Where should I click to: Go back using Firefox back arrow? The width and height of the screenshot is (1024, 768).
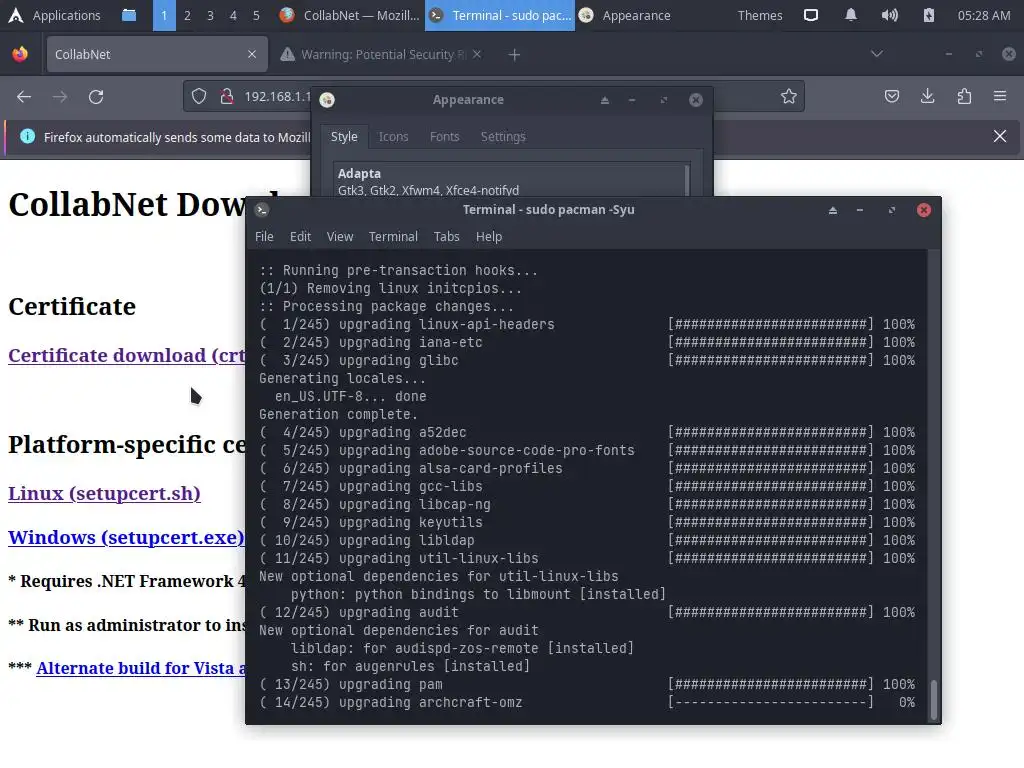(x=24, y=97)
